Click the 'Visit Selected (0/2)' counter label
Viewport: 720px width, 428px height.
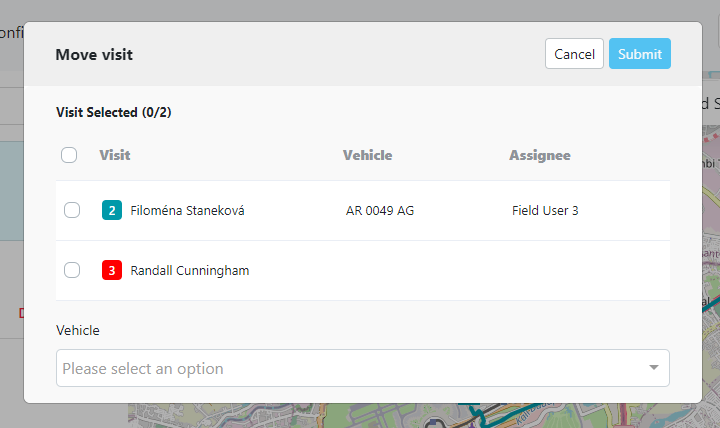[113, 112]
